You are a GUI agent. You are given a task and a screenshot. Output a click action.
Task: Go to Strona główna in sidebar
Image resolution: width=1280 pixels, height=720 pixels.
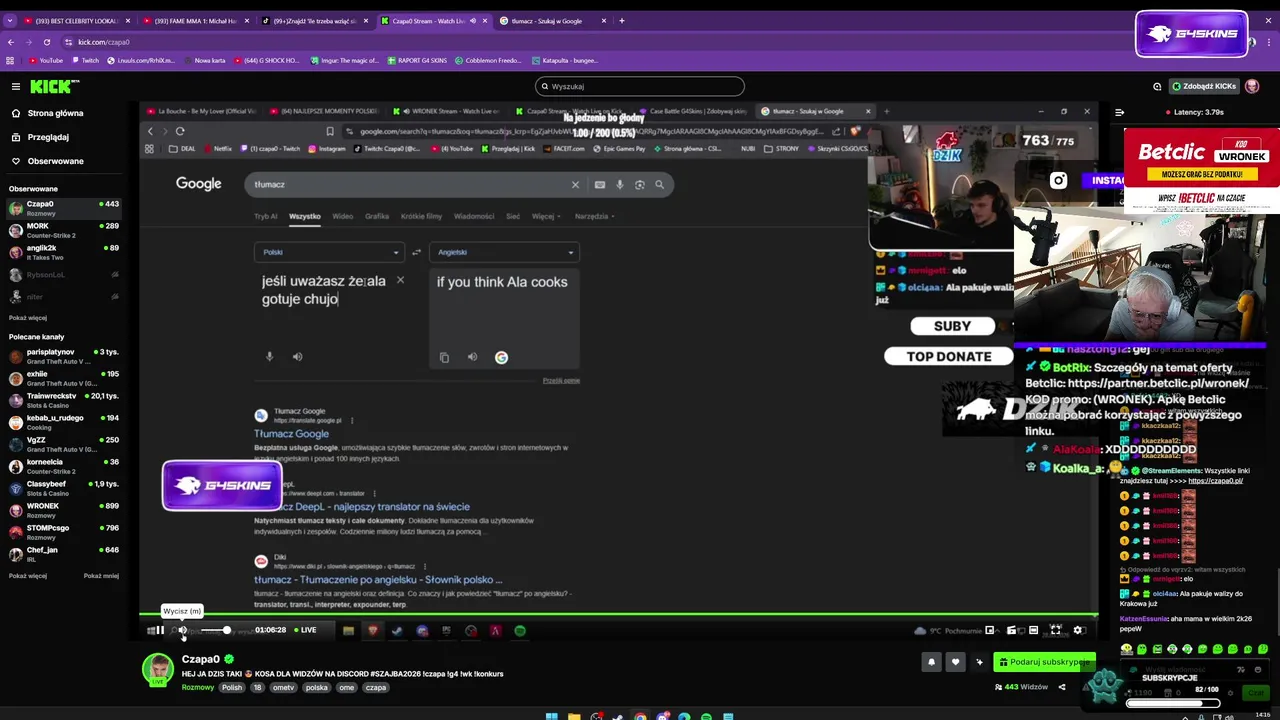55,113
